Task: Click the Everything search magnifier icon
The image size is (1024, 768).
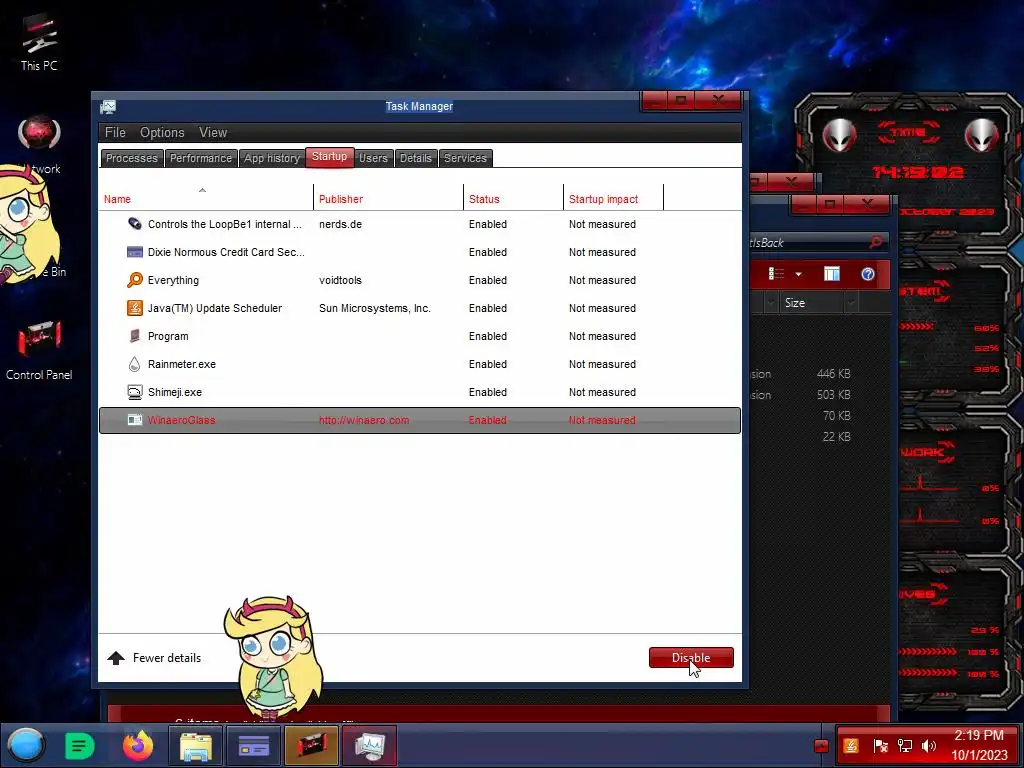Action: (x=135, y=280)
